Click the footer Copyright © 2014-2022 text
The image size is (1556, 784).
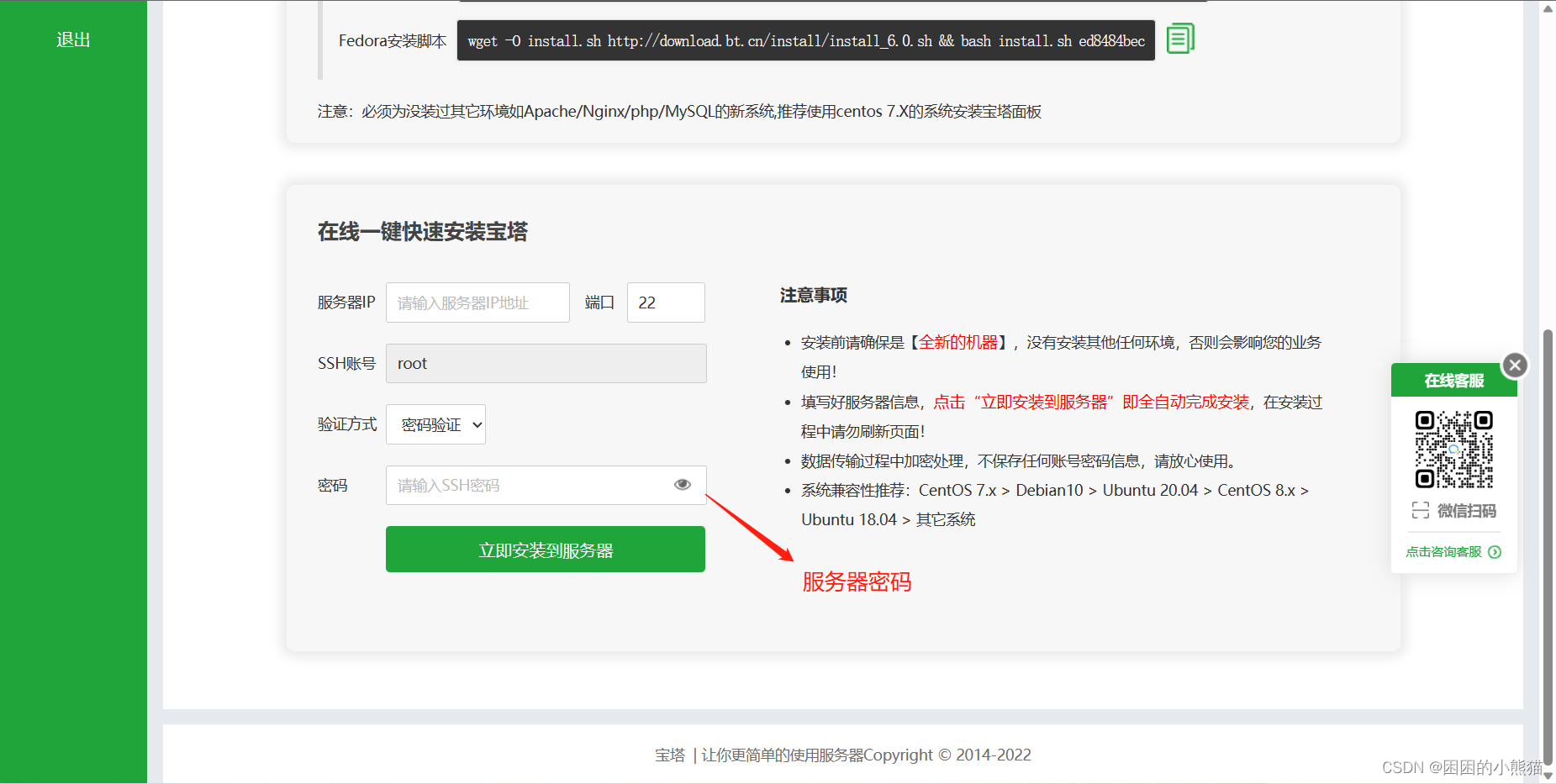tap(947, 755)
